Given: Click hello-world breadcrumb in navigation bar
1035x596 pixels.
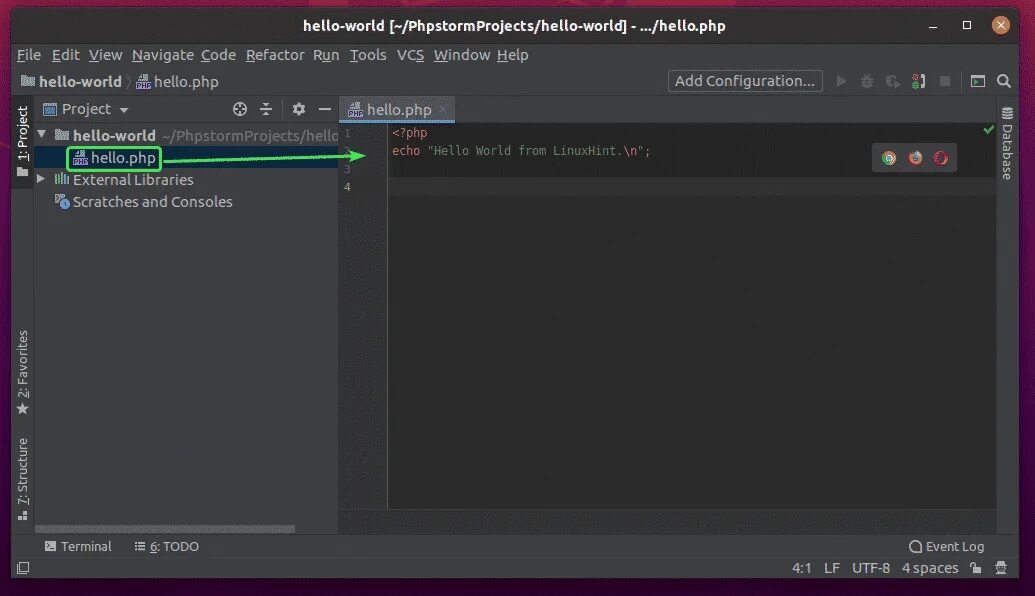Looking at the screenshot, I should point(72,81).
